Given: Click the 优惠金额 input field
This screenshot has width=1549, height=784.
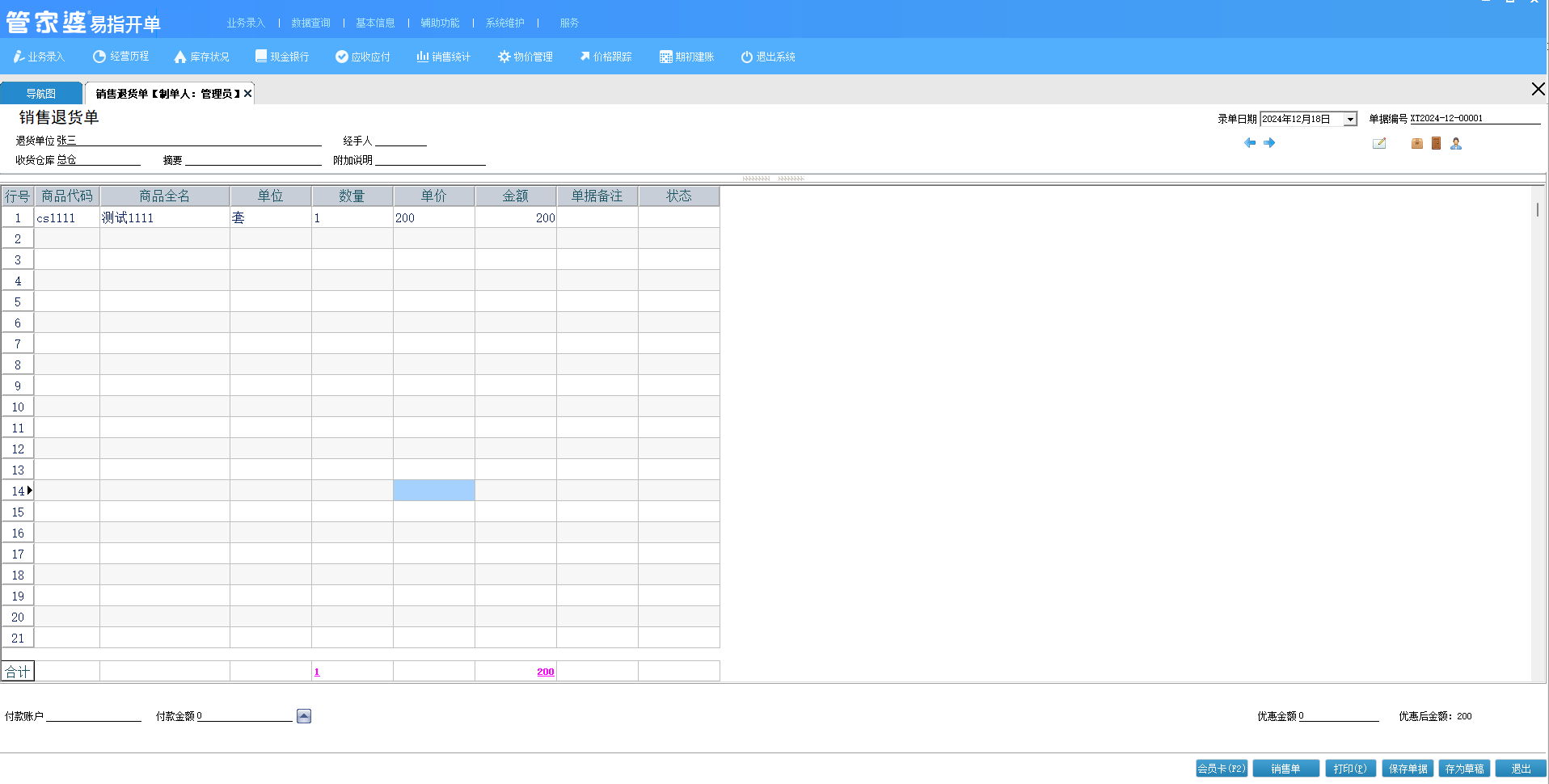Looking at the screenshot, I should tap(1338, 716).
